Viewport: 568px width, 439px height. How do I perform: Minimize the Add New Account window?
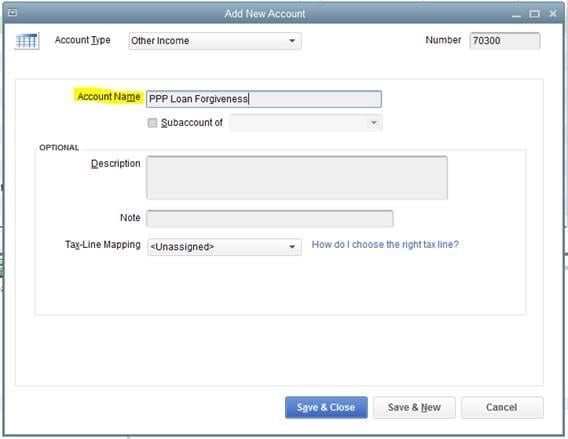pos(516,14)
